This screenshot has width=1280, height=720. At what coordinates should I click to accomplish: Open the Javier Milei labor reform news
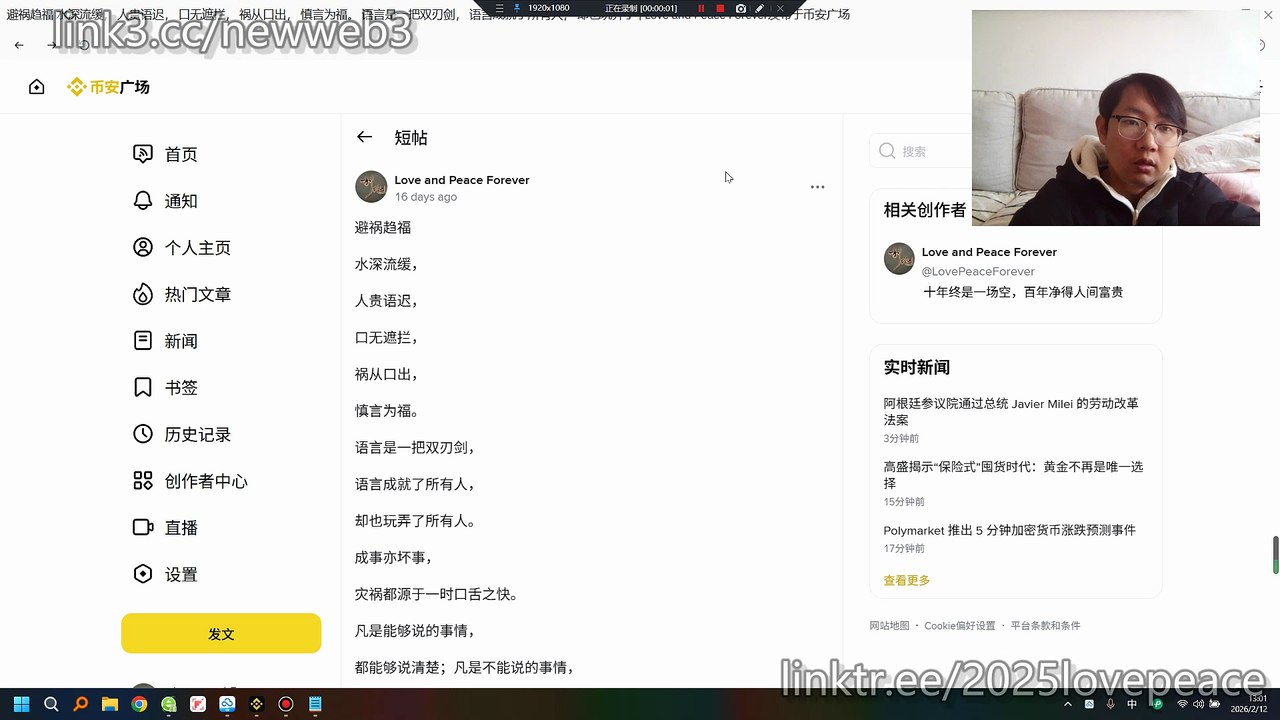click(x=1011, y=412)
